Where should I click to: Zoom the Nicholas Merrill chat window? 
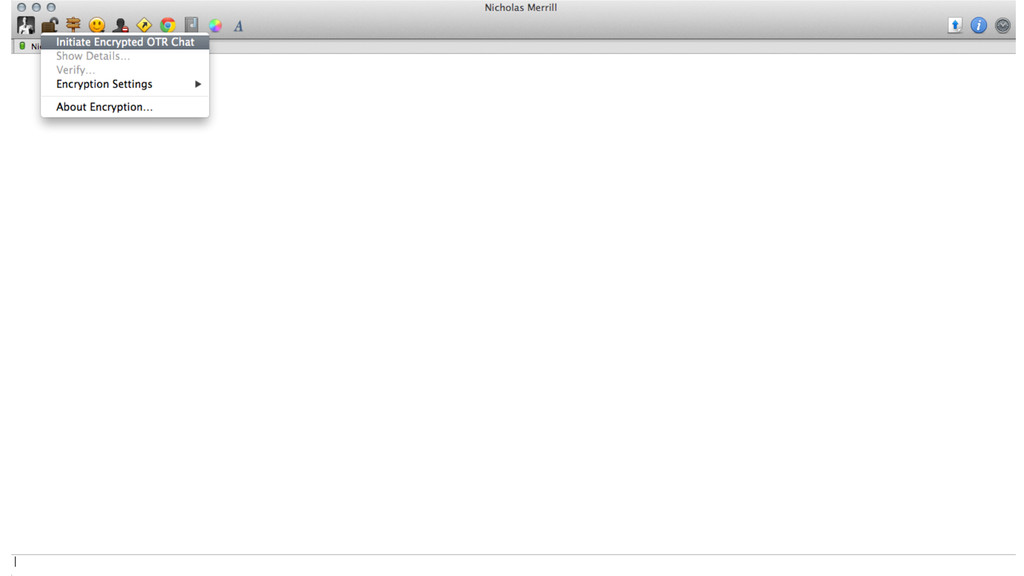[51, 7]
